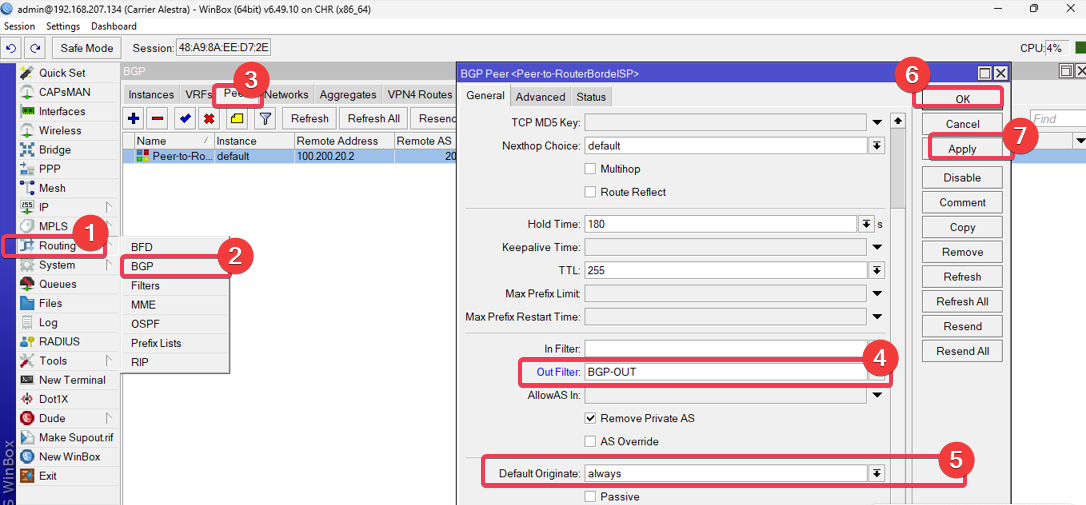Toggle the Route Reflect checkbox
The image size is (1086, 505).
tap(591, 192)
